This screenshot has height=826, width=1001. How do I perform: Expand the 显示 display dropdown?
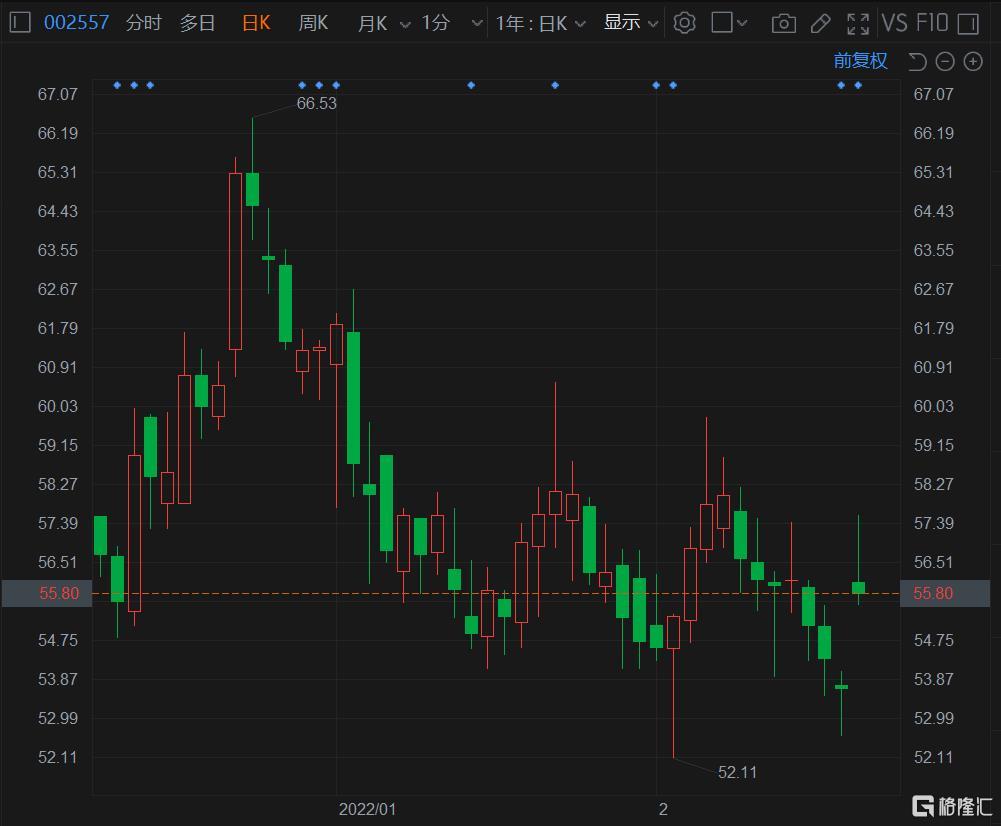coord(631,23)
